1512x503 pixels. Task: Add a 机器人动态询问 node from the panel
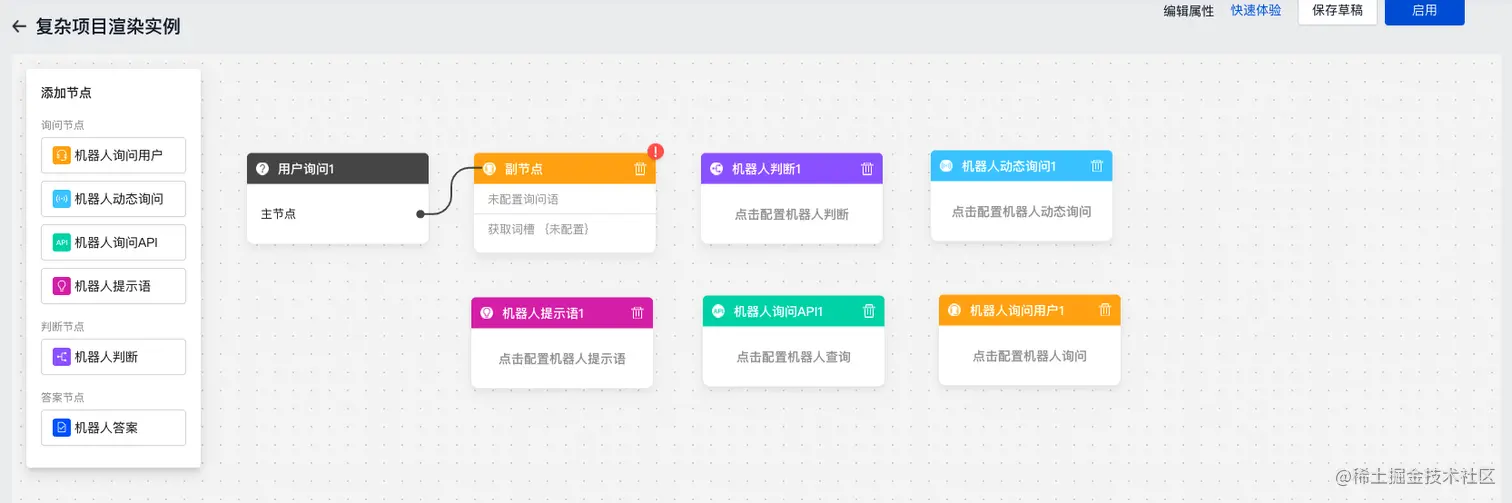(x=114, y=199)
